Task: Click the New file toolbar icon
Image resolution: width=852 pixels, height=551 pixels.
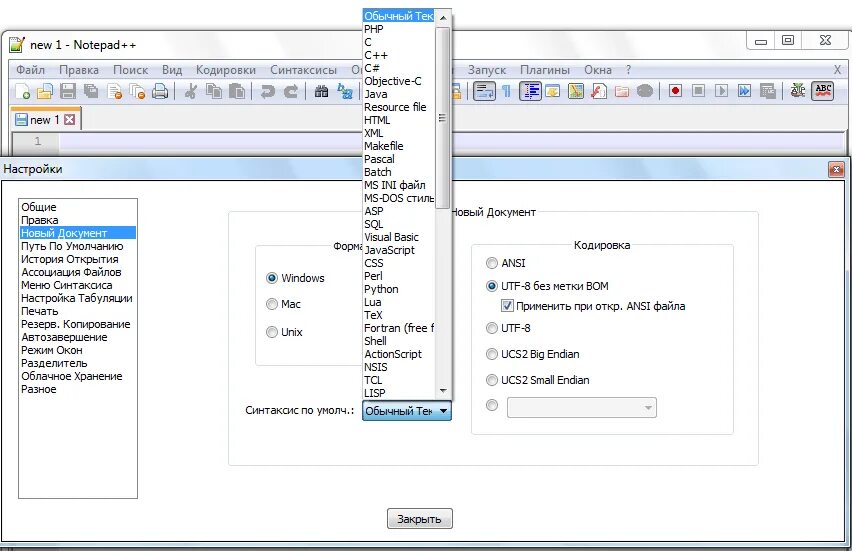Action: [22, 91]
